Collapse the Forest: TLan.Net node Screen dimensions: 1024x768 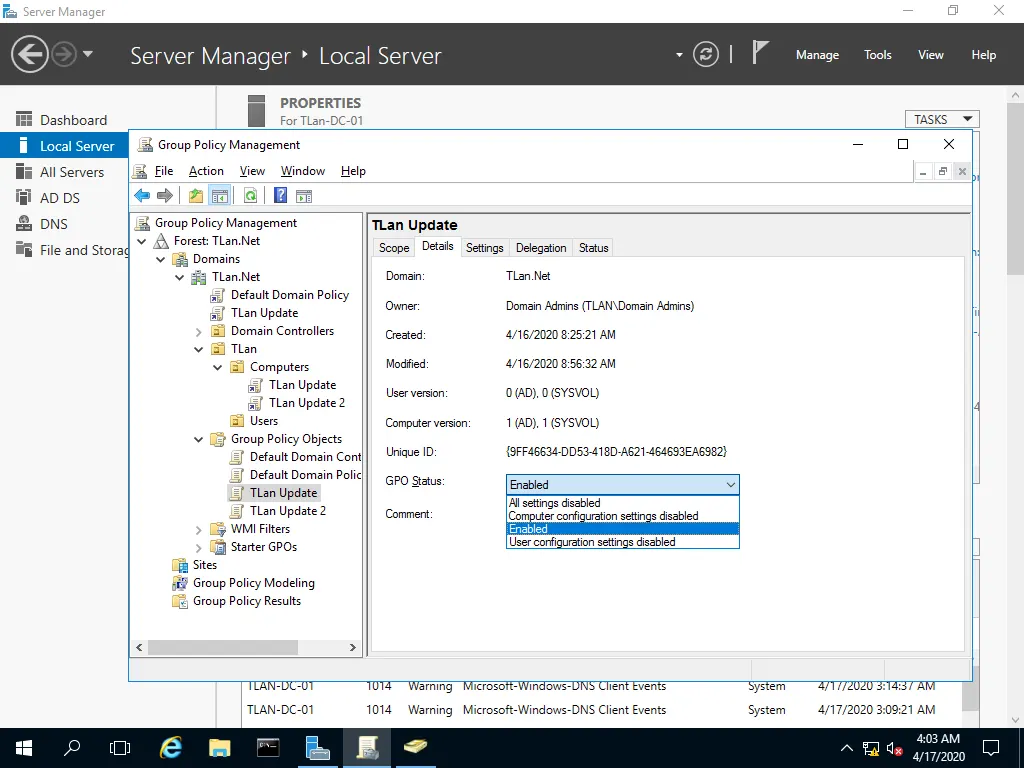(x=142, y=241)
